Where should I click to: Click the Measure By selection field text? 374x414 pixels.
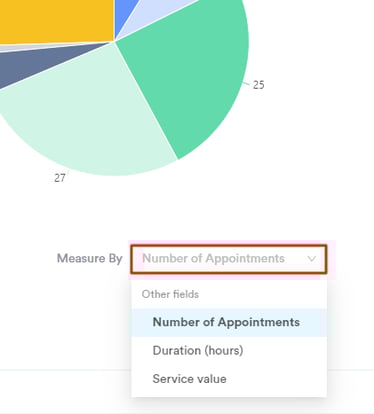pos(213,259)
